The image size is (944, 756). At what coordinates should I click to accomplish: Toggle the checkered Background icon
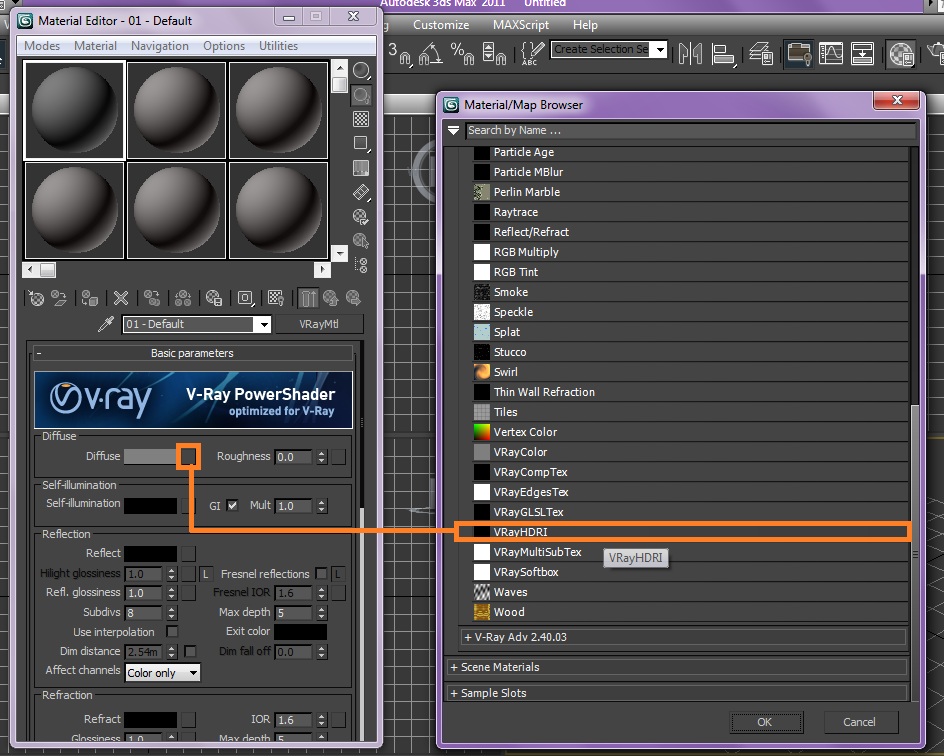pos(361,119)
